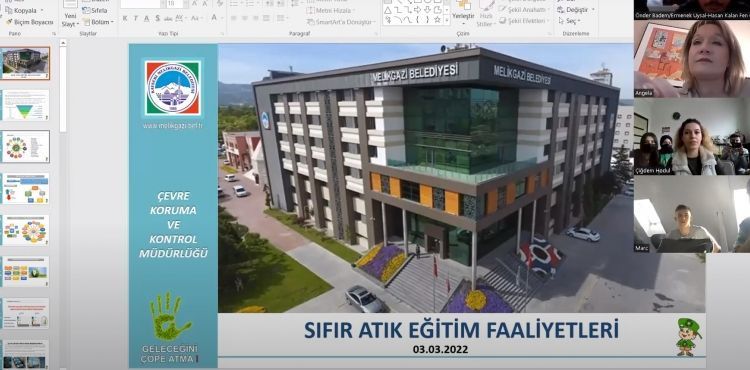750x370 pixels.
Task: Open the Change Case (Aa) dropdown
Action: (197, 18)
